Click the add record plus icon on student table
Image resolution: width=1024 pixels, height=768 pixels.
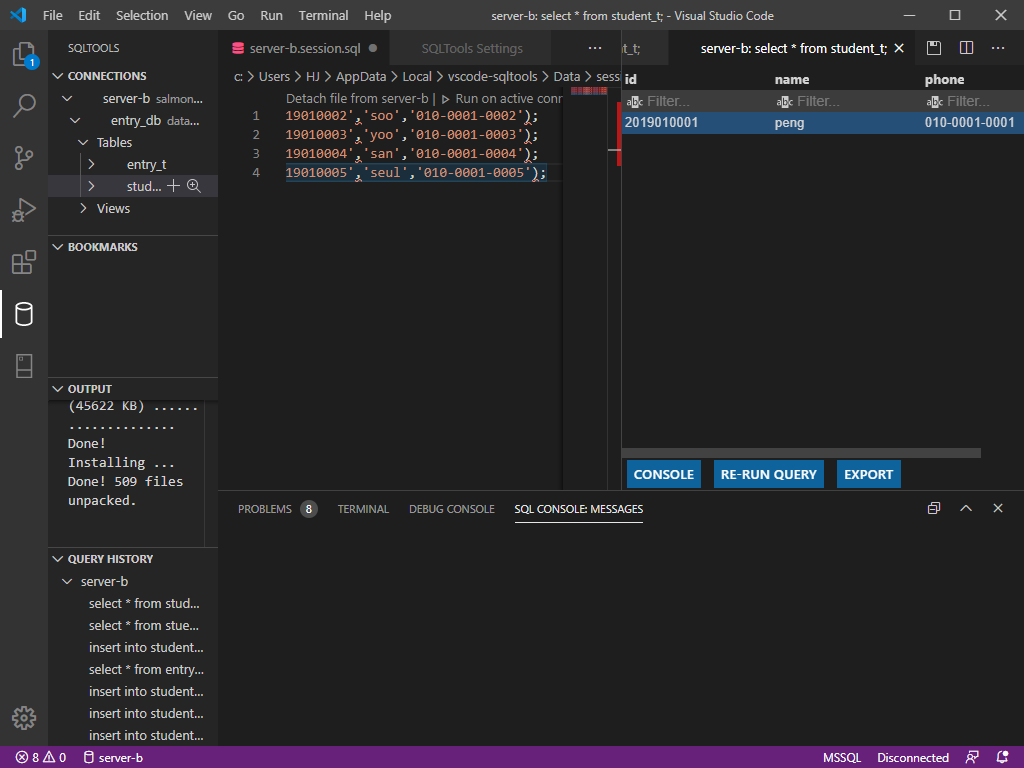[x=173, y=186]
